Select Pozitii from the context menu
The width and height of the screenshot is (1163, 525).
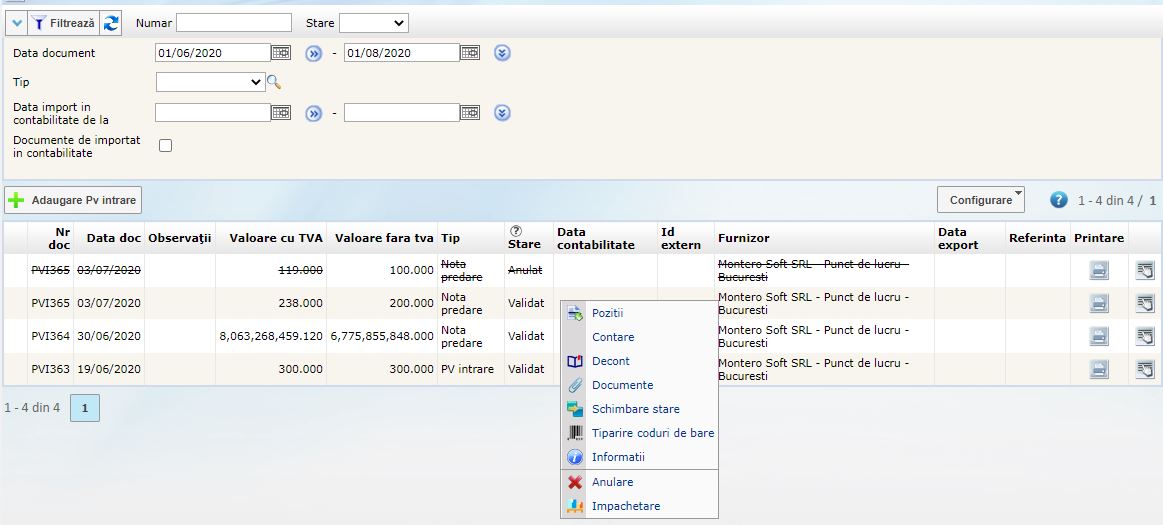tap(607, 313)
